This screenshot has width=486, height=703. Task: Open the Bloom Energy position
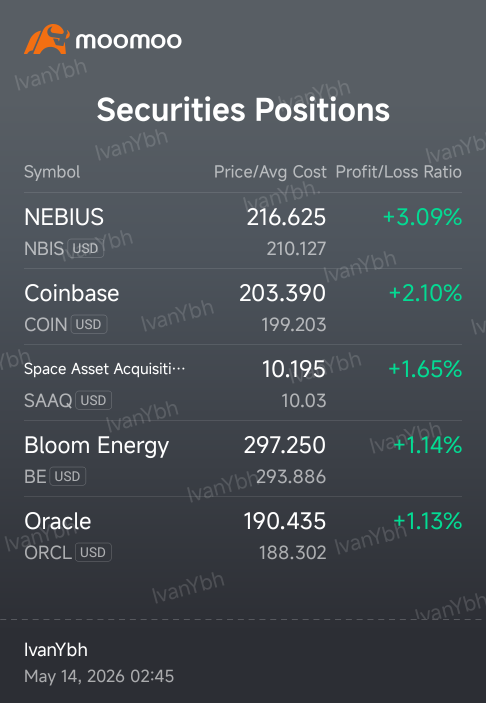pos(243,459)
